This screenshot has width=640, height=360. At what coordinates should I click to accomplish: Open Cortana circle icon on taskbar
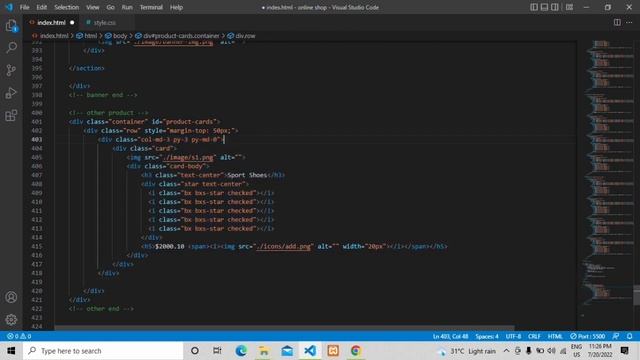[x=195, y=351]
